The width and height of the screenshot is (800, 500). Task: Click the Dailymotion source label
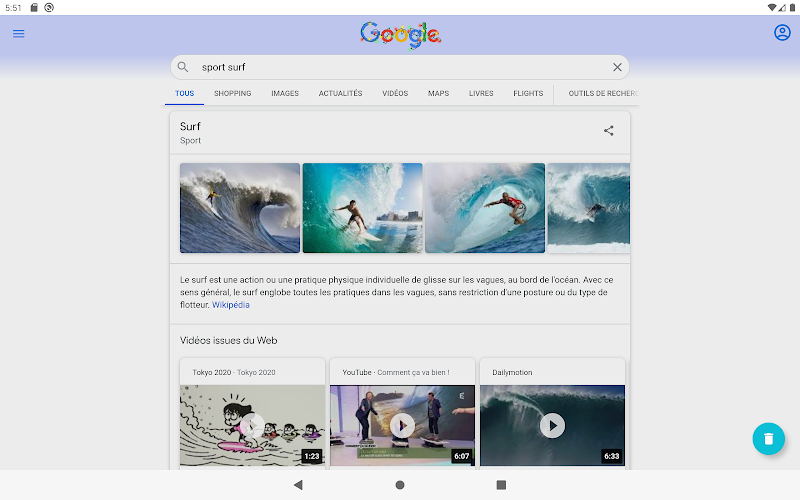coord(512,372)
